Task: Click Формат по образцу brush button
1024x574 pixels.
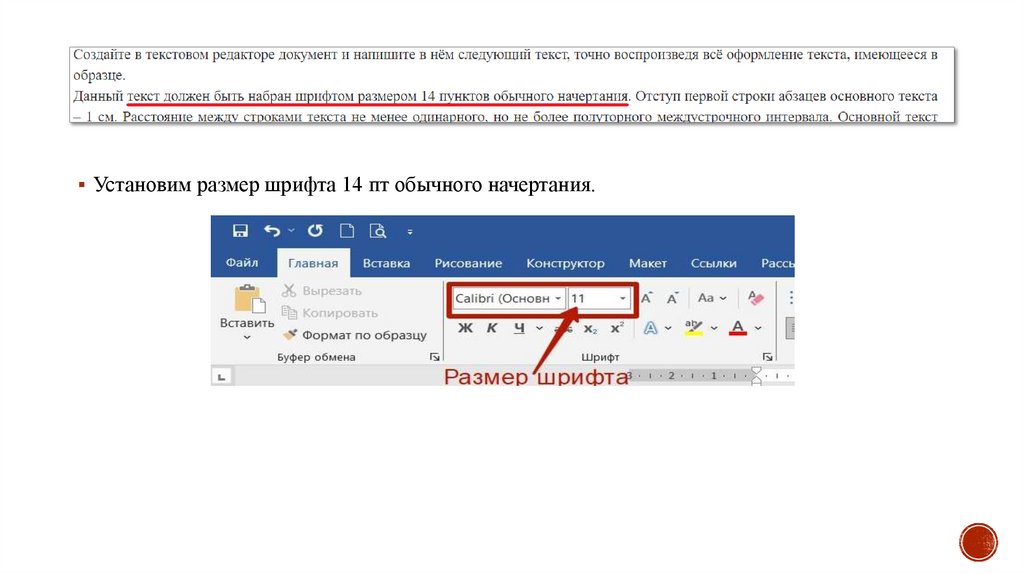Action: (x=354, y=335)
